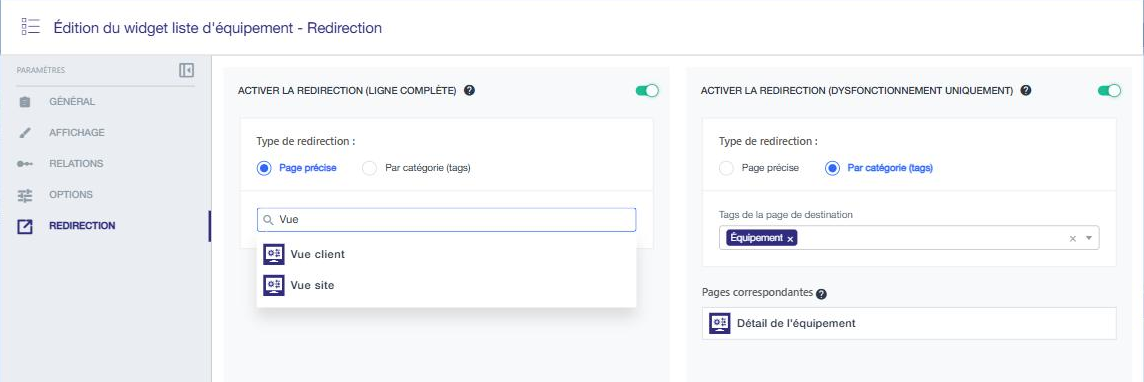This screenshot has height=382, width=1144.
Task: Clear all tags in destination field
Action: (x=1072, y=238)
